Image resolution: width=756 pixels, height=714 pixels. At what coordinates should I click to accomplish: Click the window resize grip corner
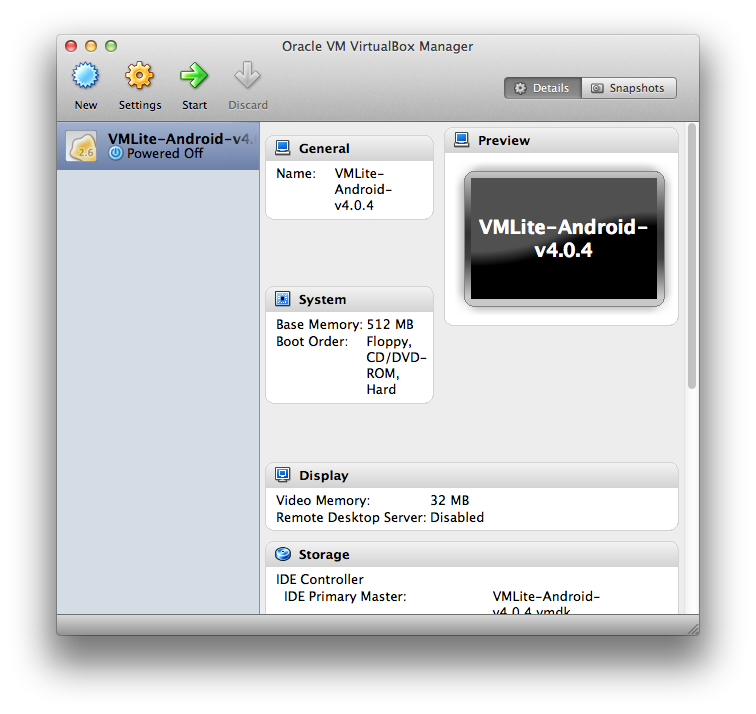point(693,629)
